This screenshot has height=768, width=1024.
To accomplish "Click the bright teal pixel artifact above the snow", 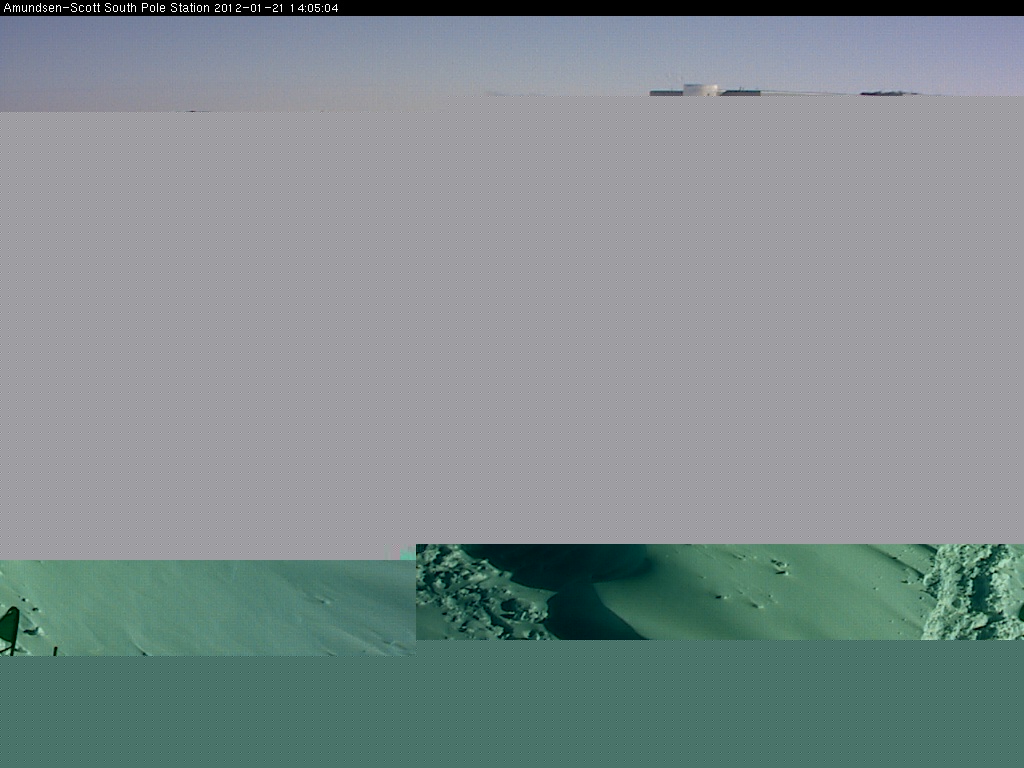I will coord(406,552).
